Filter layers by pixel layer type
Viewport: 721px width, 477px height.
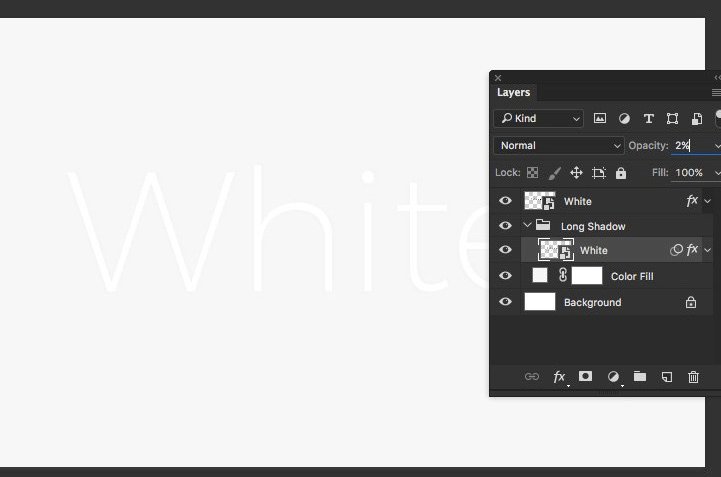point(600,118)
